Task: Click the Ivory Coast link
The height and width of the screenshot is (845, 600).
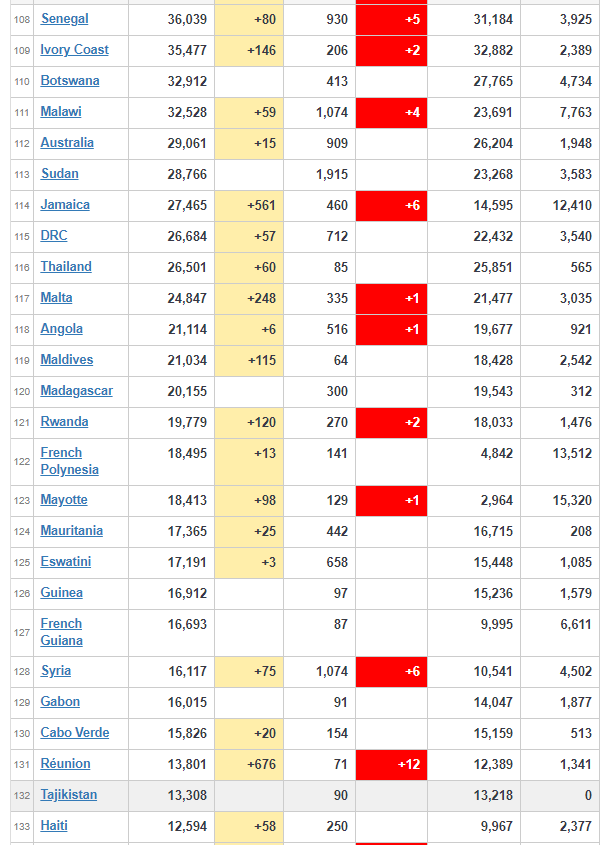Action: (x=74, y=50)
